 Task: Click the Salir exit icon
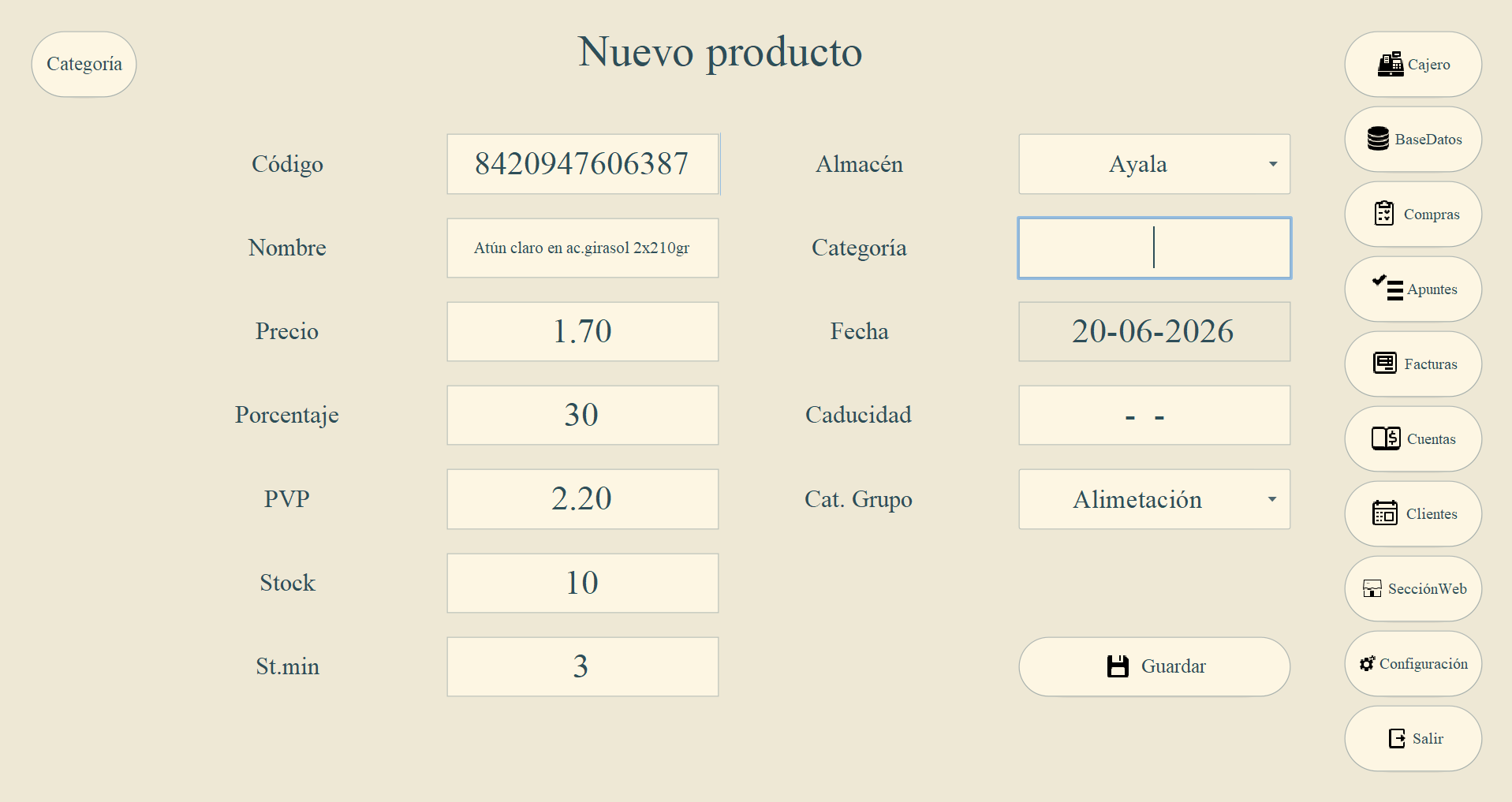click(1397, 738)
